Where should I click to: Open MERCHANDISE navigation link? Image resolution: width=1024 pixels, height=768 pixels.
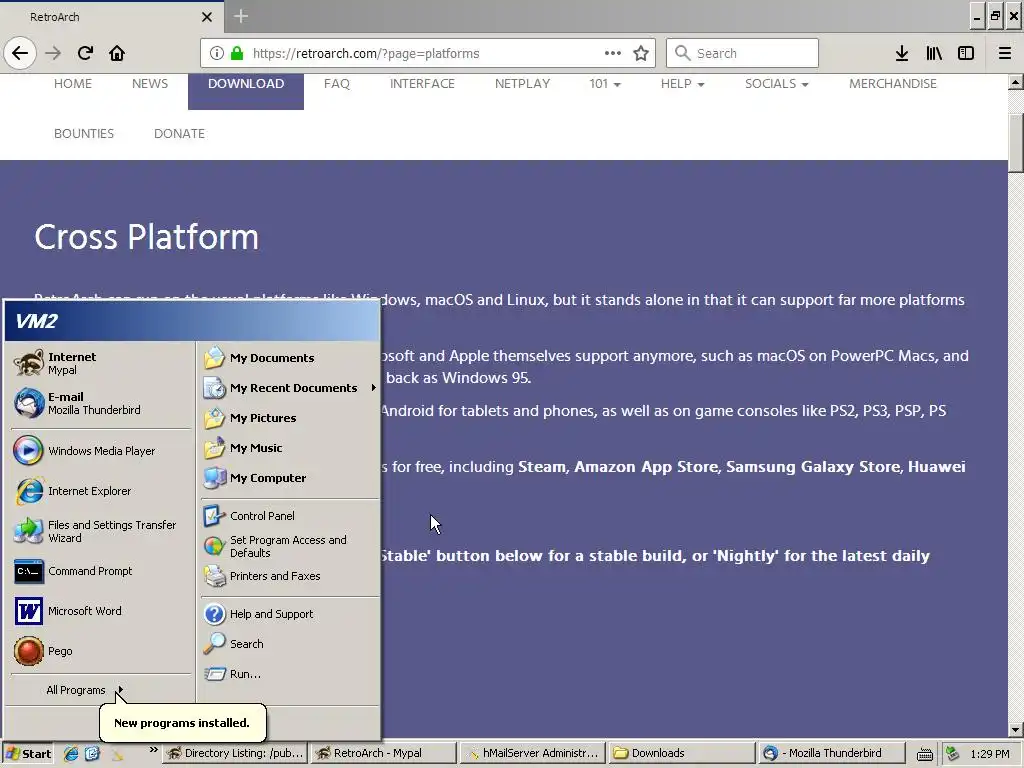(x=893, y=84)
